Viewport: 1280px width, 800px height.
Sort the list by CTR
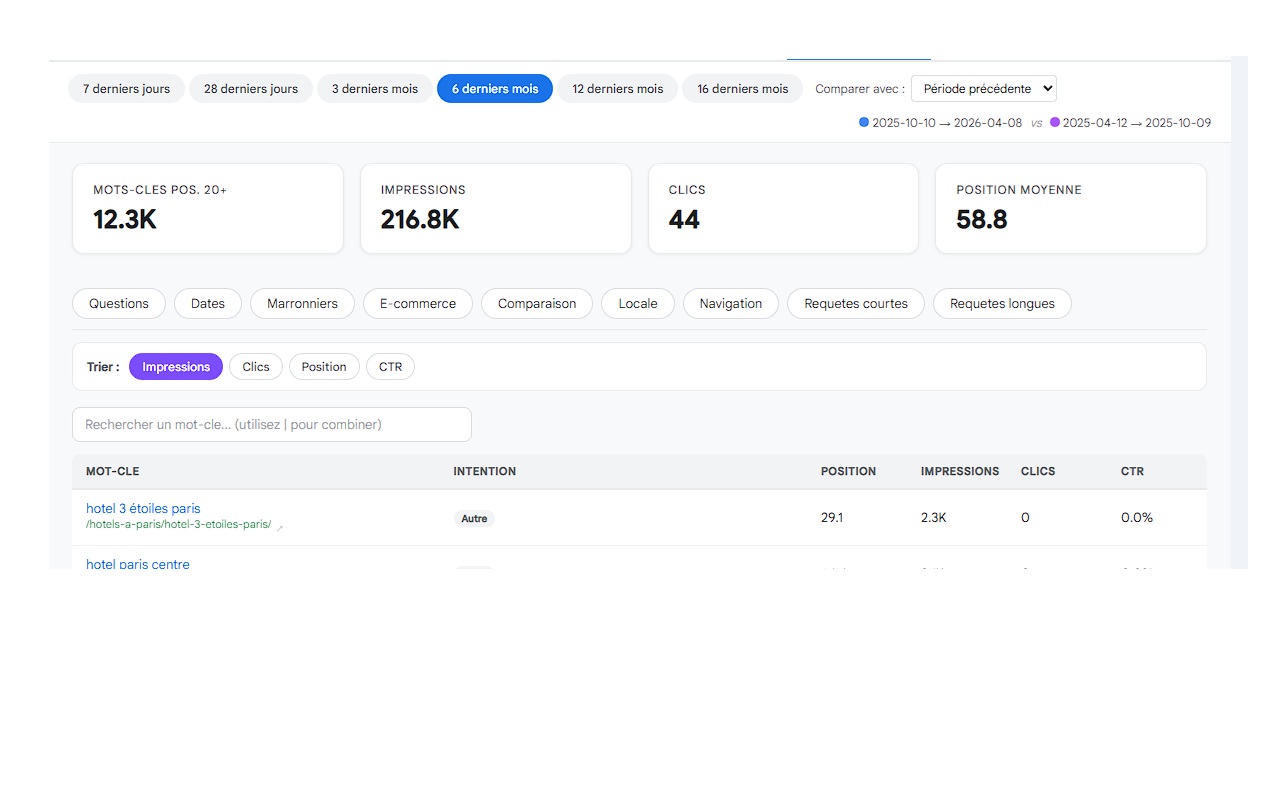click(x=390, y=367)
